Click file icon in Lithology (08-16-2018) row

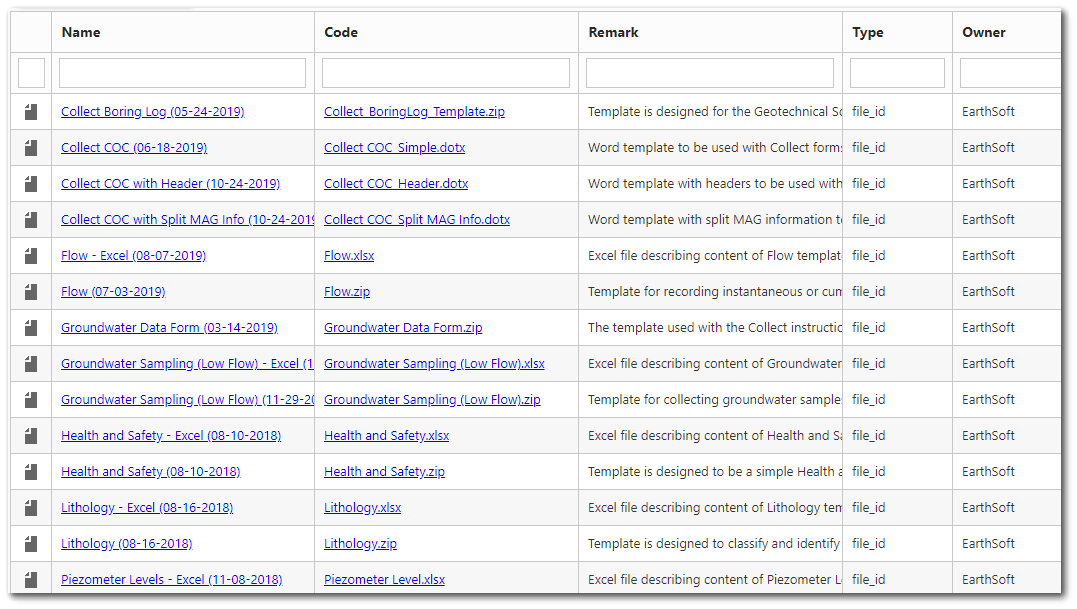point(31,544)
